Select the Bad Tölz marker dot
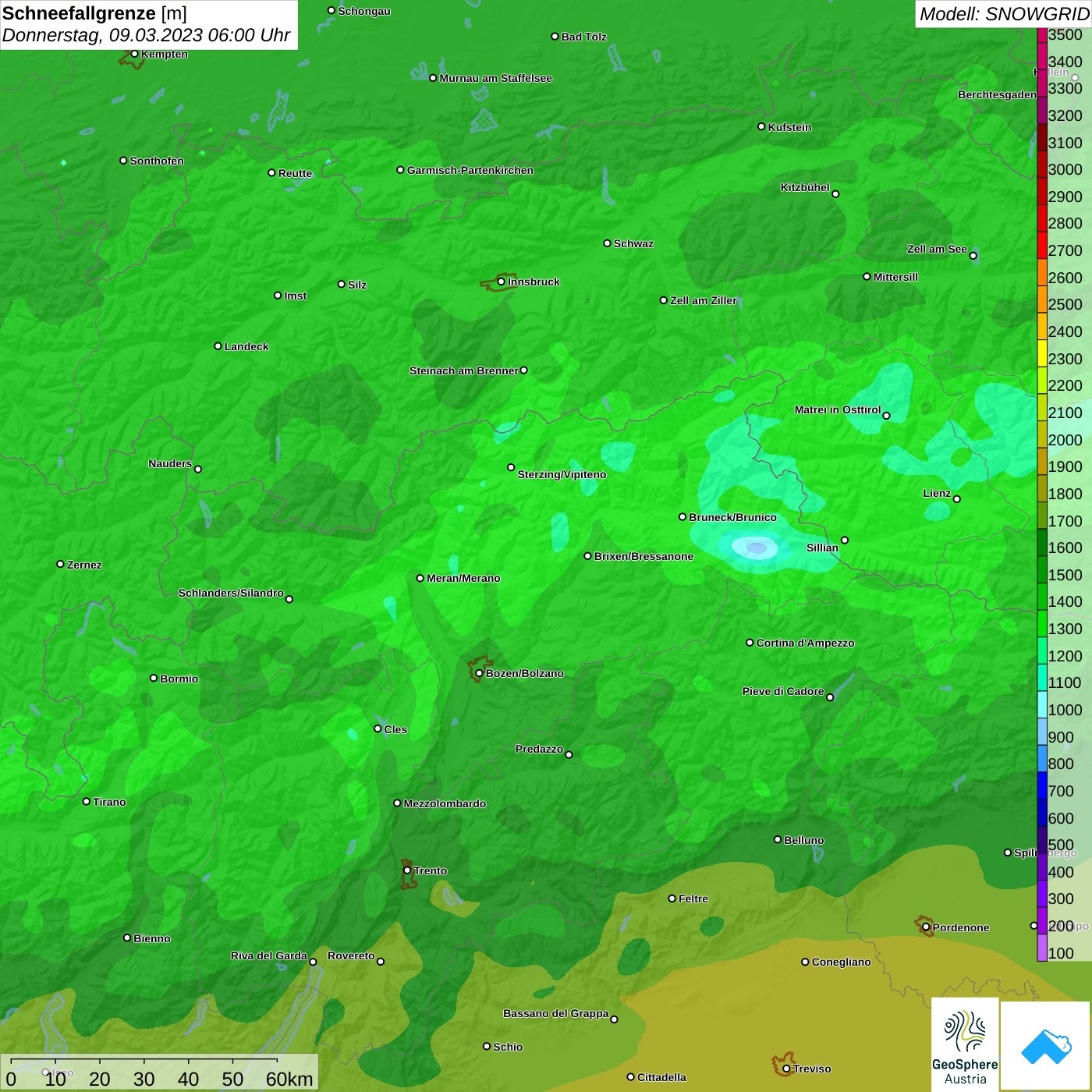The image size is (1092, 1092). pos(555,37)
